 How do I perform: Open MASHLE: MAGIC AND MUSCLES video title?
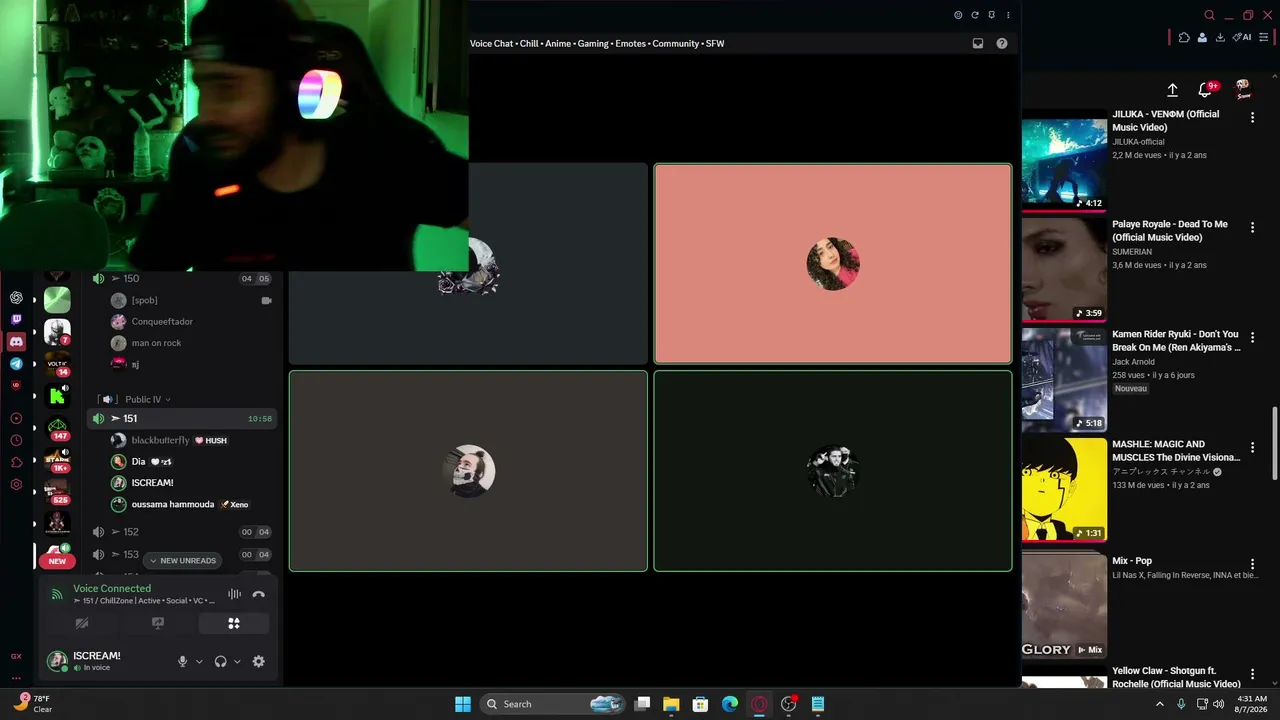pyautogui.click(x=1176, y=450)
